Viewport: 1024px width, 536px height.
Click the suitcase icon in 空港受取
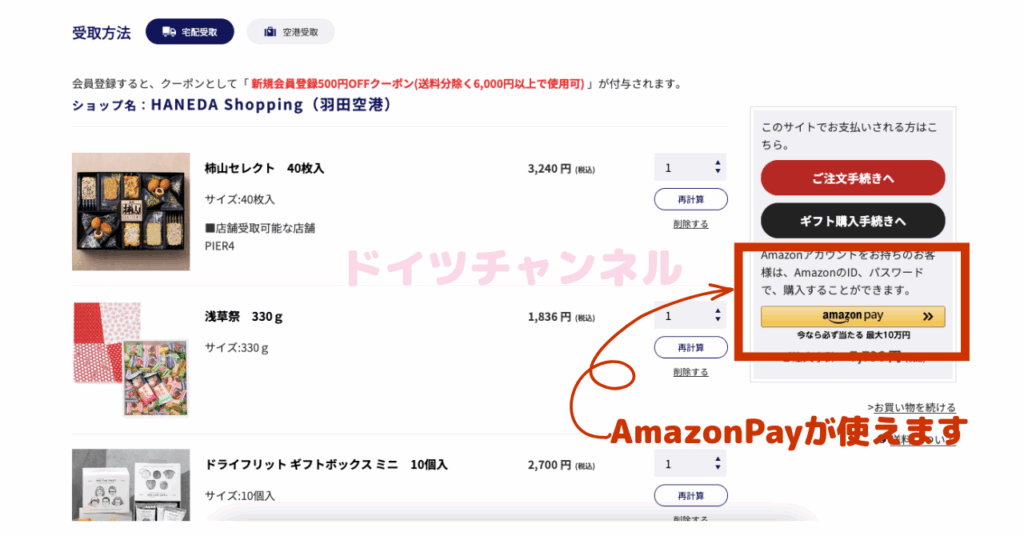[x=270, y=31]
